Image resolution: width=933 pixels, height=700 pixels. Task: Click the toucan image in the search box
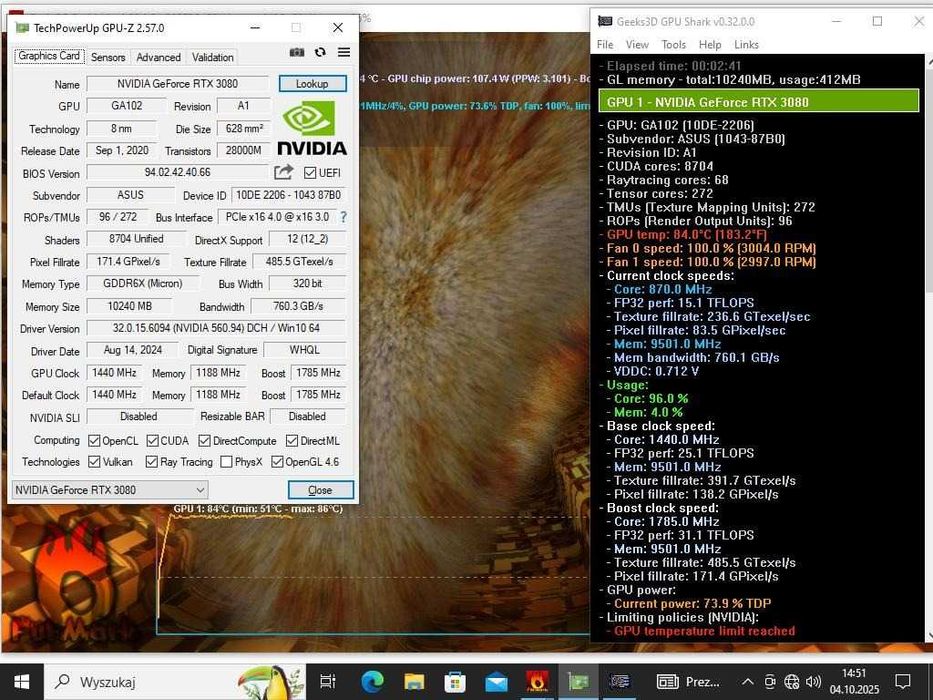point(270,682)
